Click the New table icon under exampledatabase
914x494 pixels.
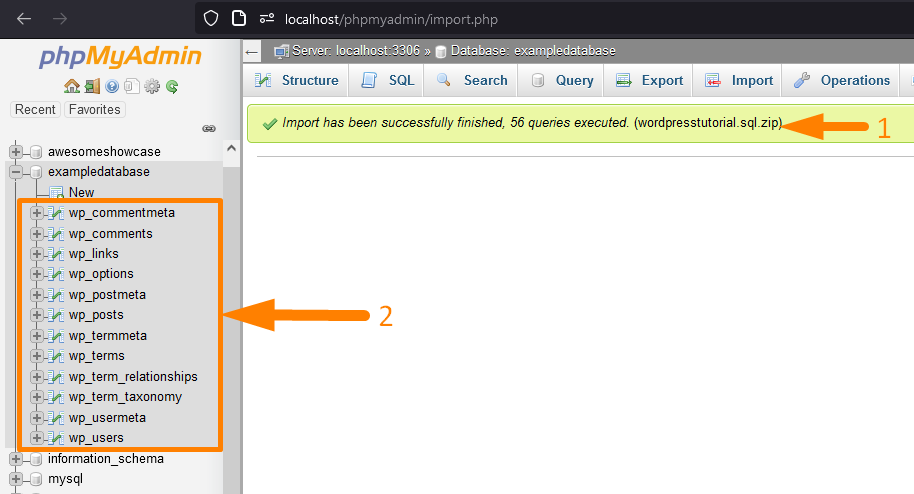(x=57, y=192)
